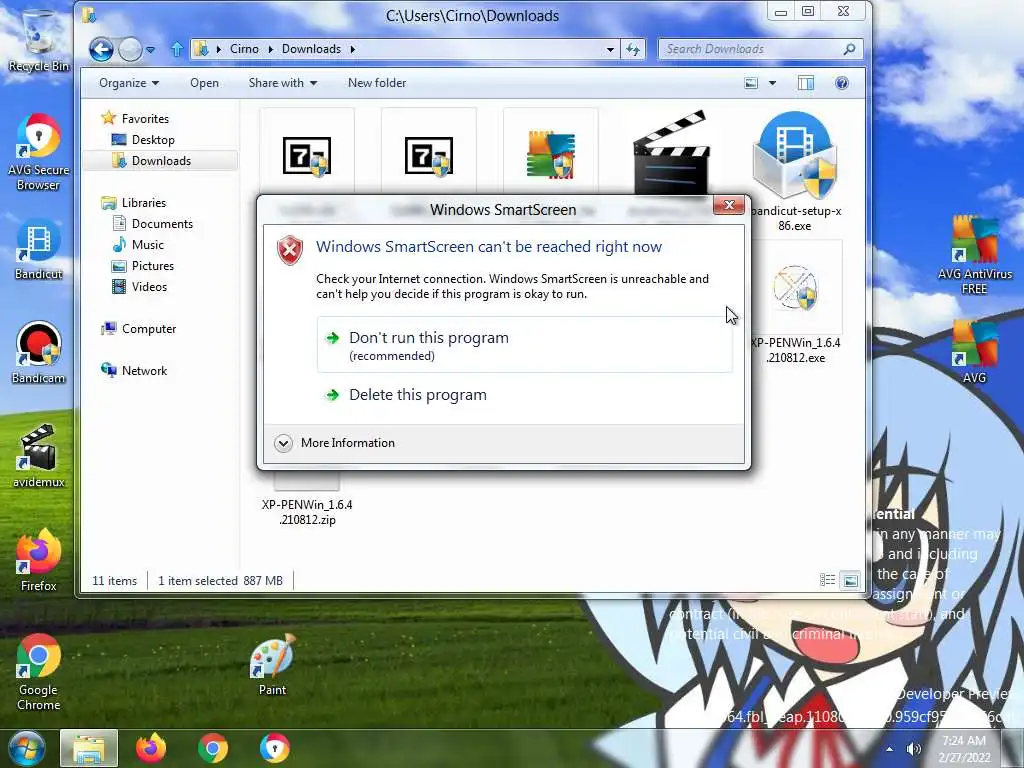Viewport: 1024px width, 768px height.
Task: Select Downloads in the navigation pane
Action: click(161, 161)
